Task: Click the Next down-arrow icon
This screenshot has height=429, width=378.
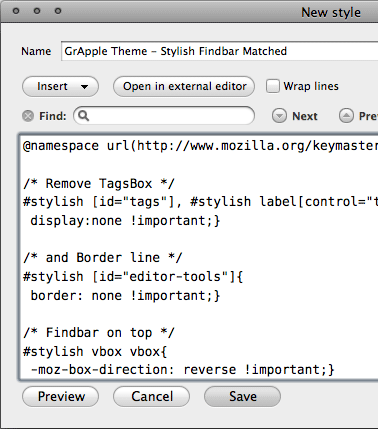Action: pos(279,116)
